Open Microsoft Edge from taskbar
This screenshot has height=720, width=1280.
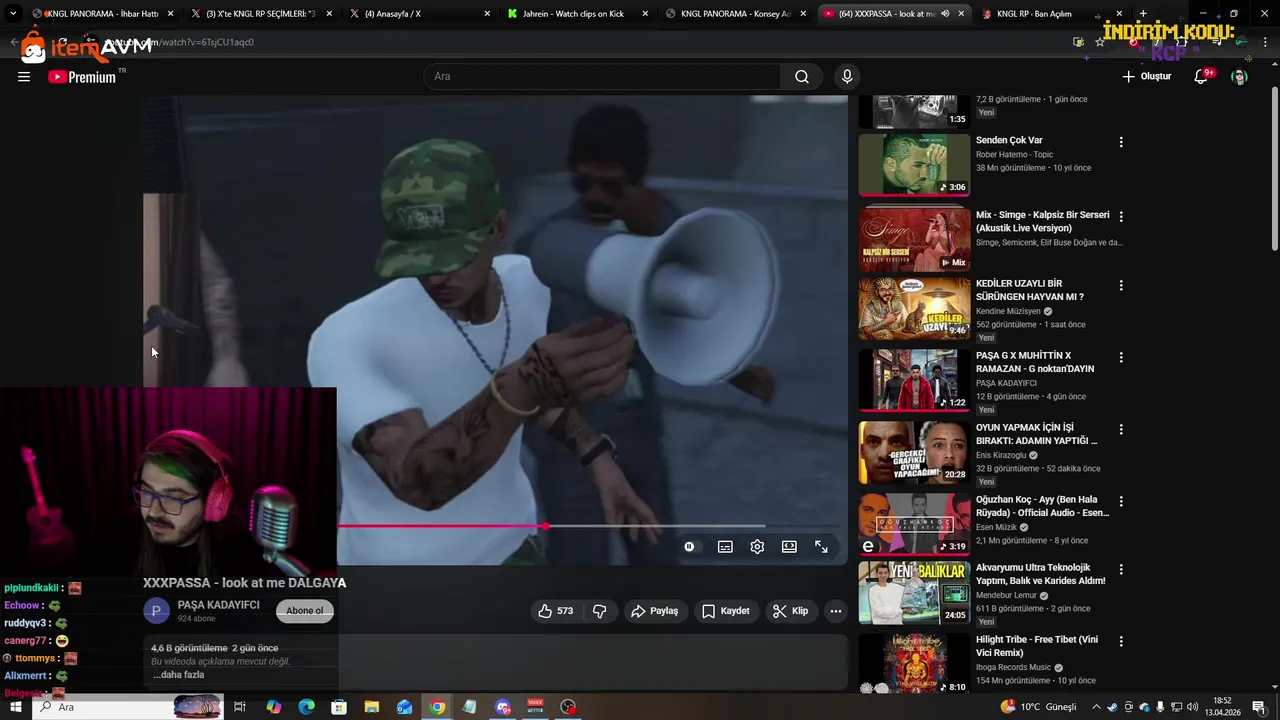point(306,707)
